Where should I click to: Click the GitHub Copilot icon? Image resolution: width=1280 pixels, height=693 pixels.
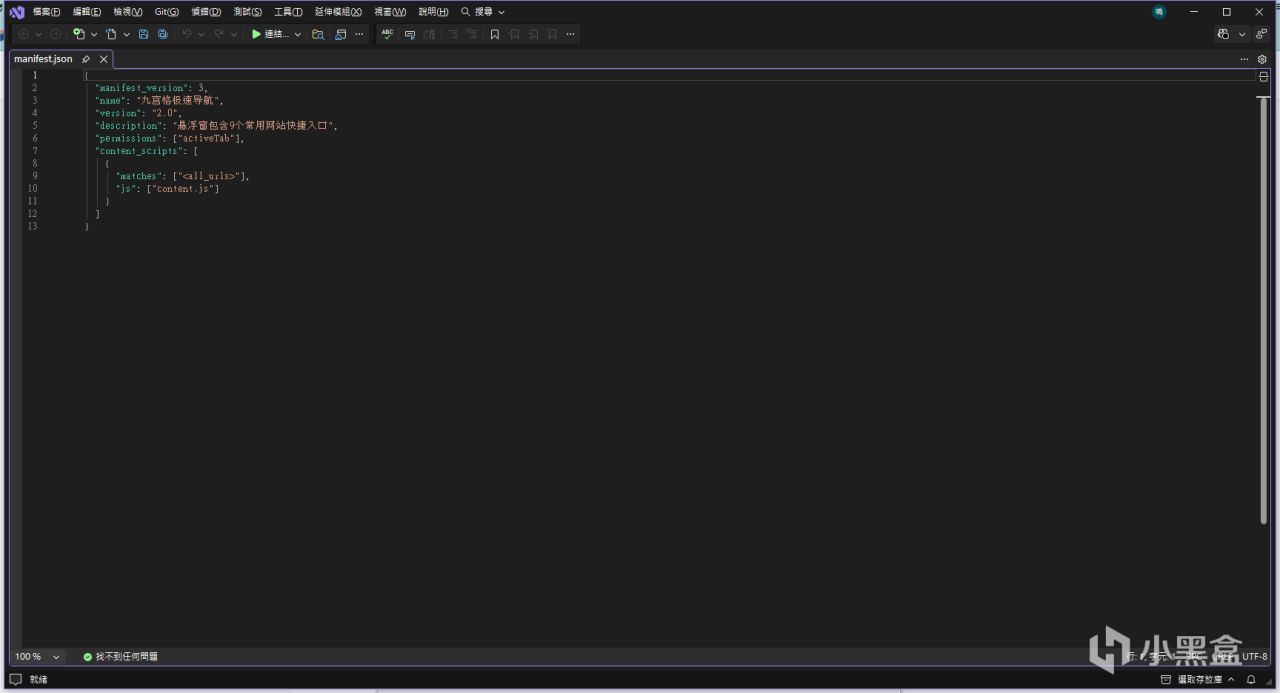pos(1224,34)
